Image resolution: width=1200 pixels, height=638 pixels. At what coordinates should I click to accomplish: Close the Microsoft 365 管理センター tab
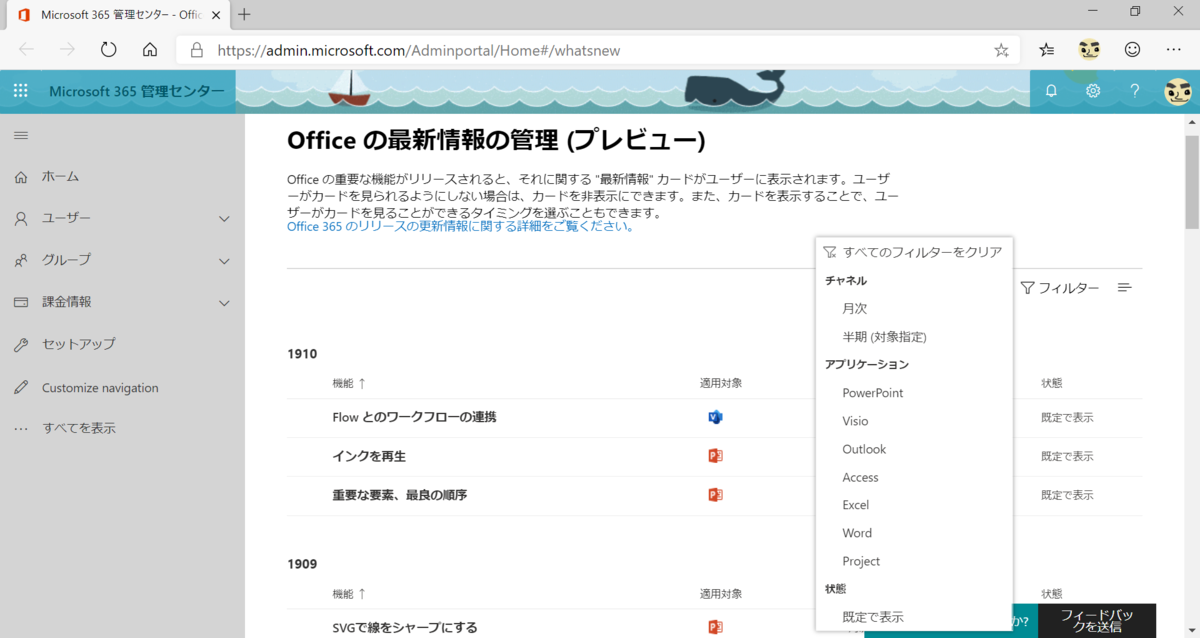(216, 15)
